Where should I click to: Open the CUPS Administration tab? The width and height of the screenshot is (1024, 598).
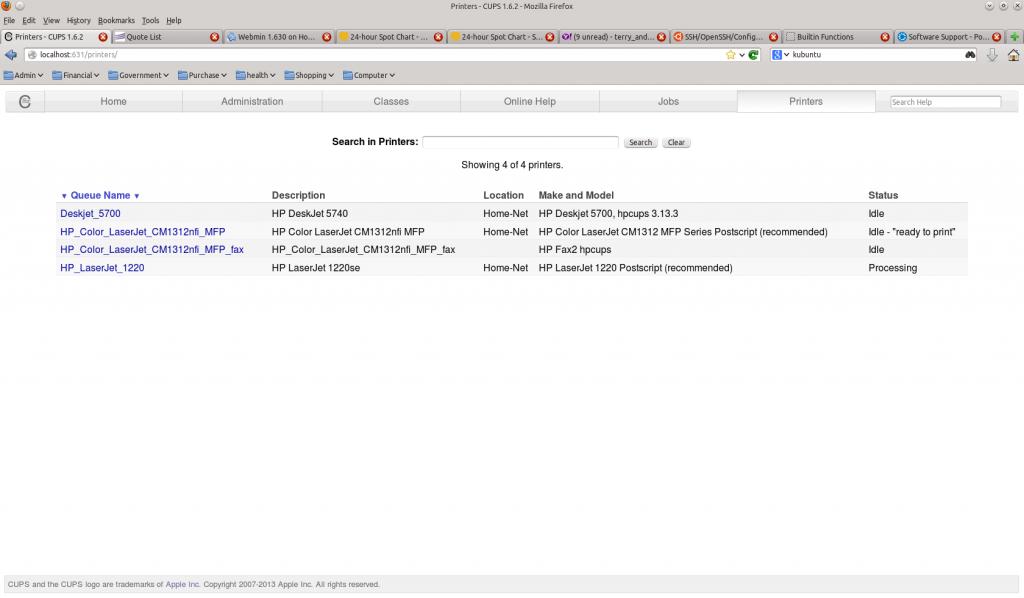[x=252, y=101]
